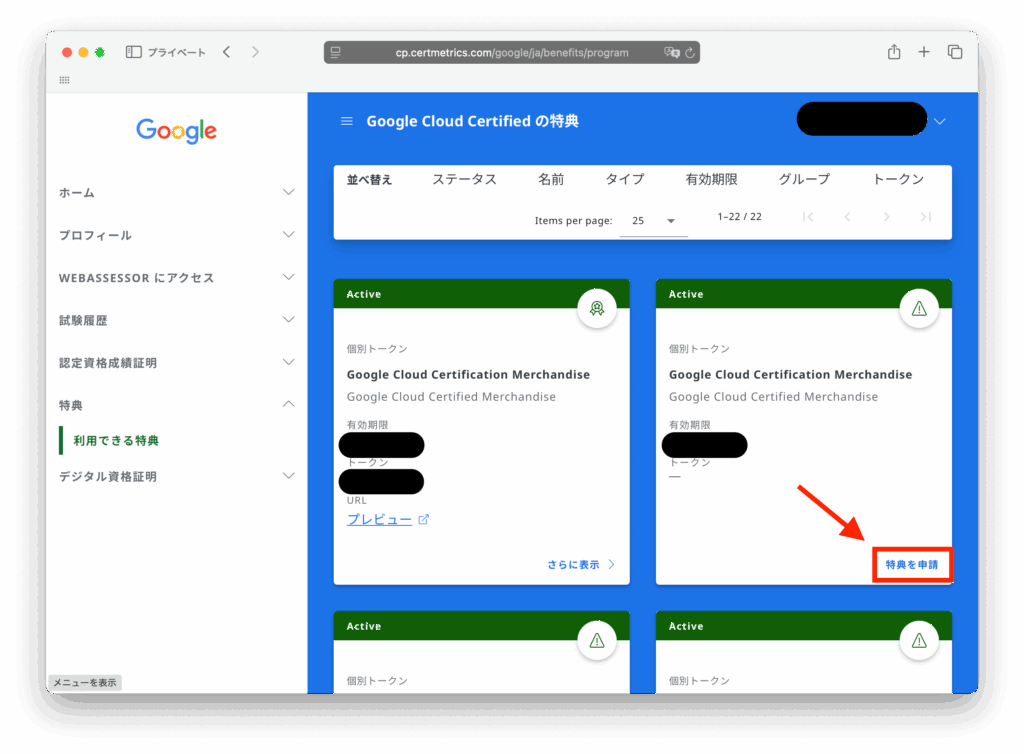The image size is (1024, 754).
Task: Click the 並べ替え label
Action: tap(369, 180)
